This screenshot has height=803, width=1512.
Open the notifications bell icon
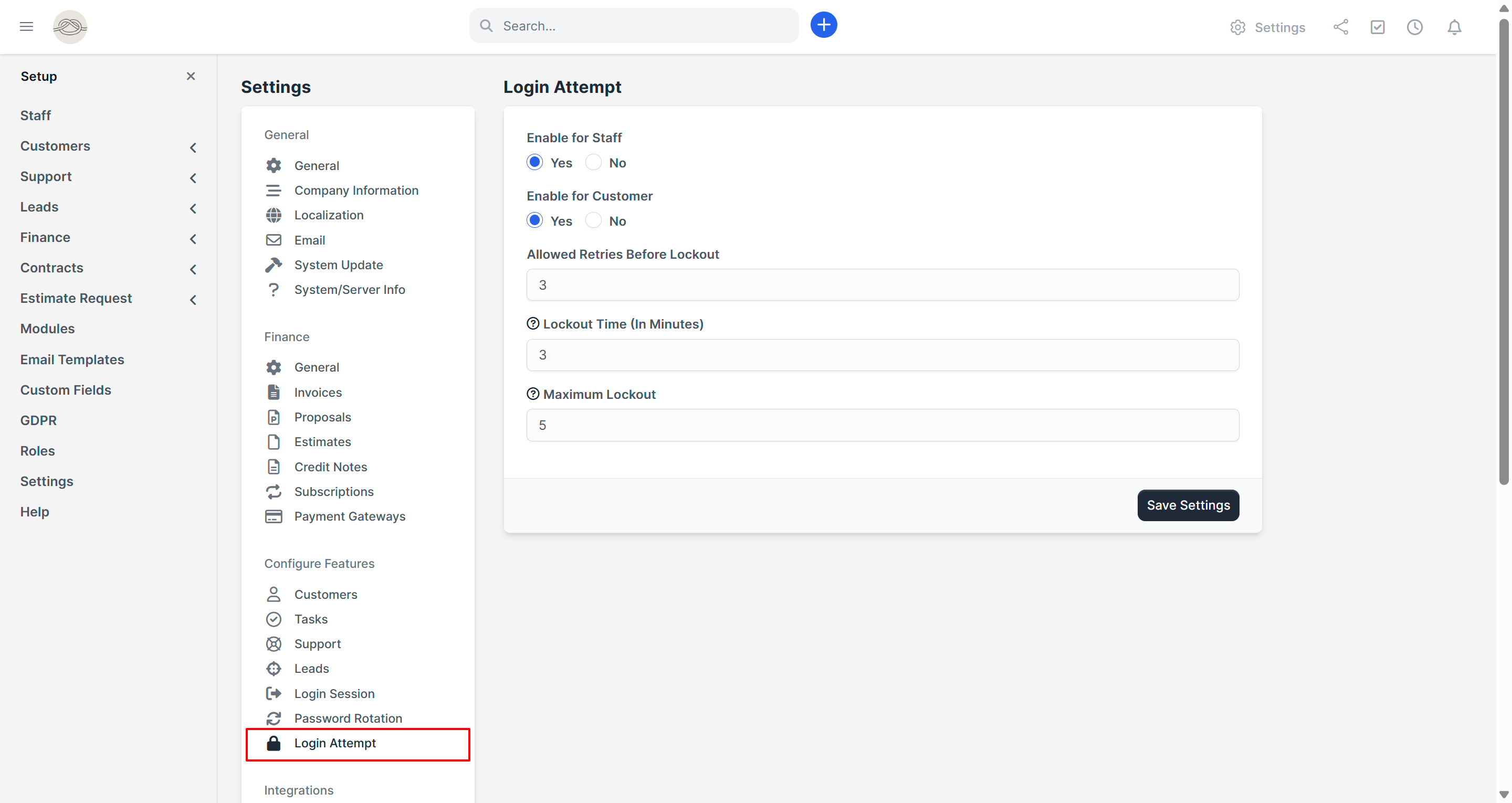[1454, 27]
